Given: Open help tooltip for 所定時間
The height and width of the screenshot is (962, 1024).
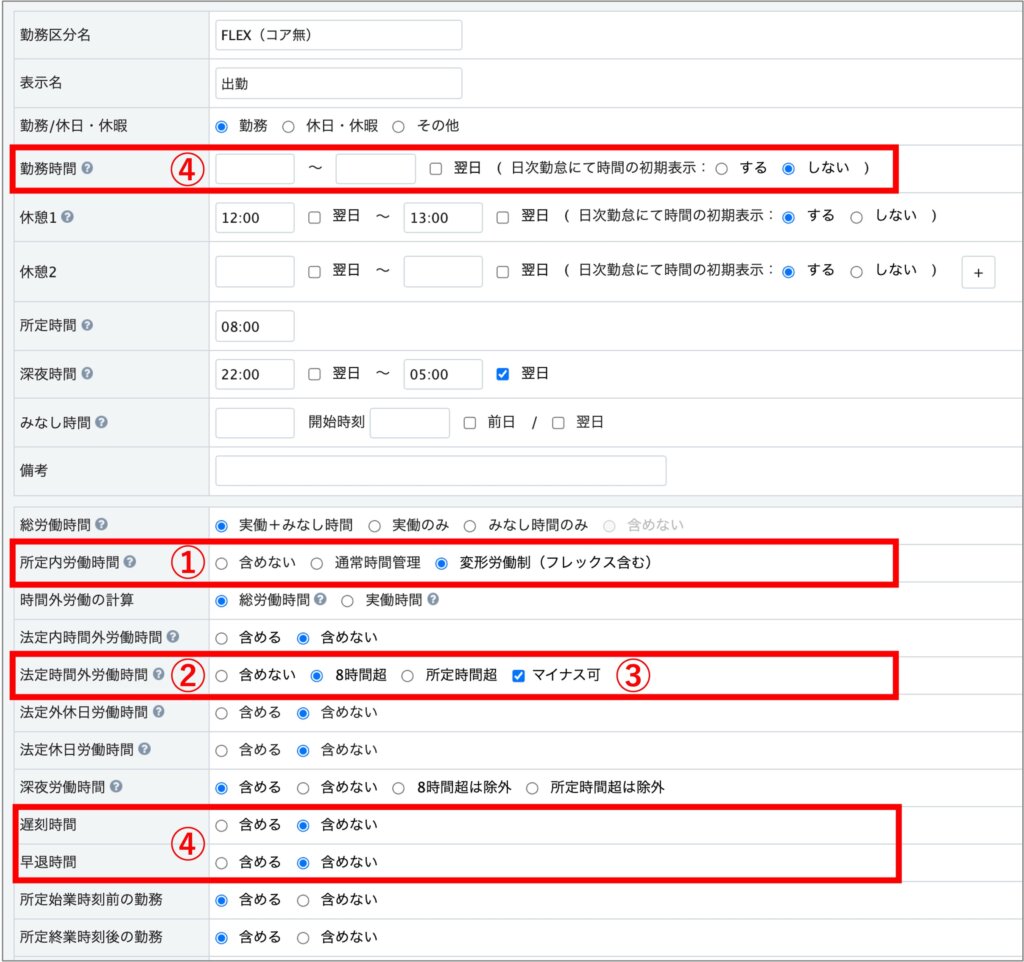Looking at the screenshot, I should point(87,326).
